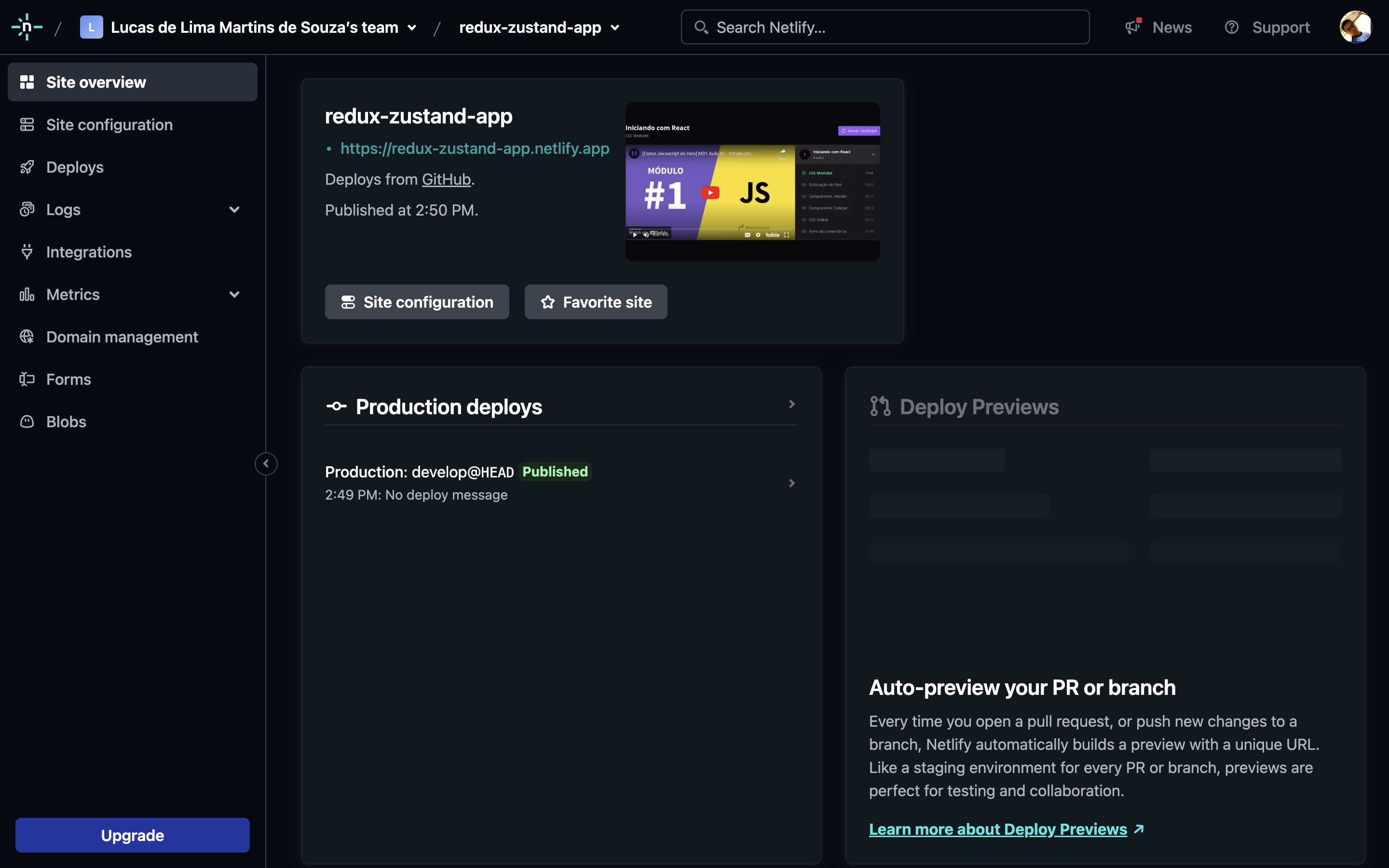
Task: Click the Site configuration menu item
Action: pos(109,124)
